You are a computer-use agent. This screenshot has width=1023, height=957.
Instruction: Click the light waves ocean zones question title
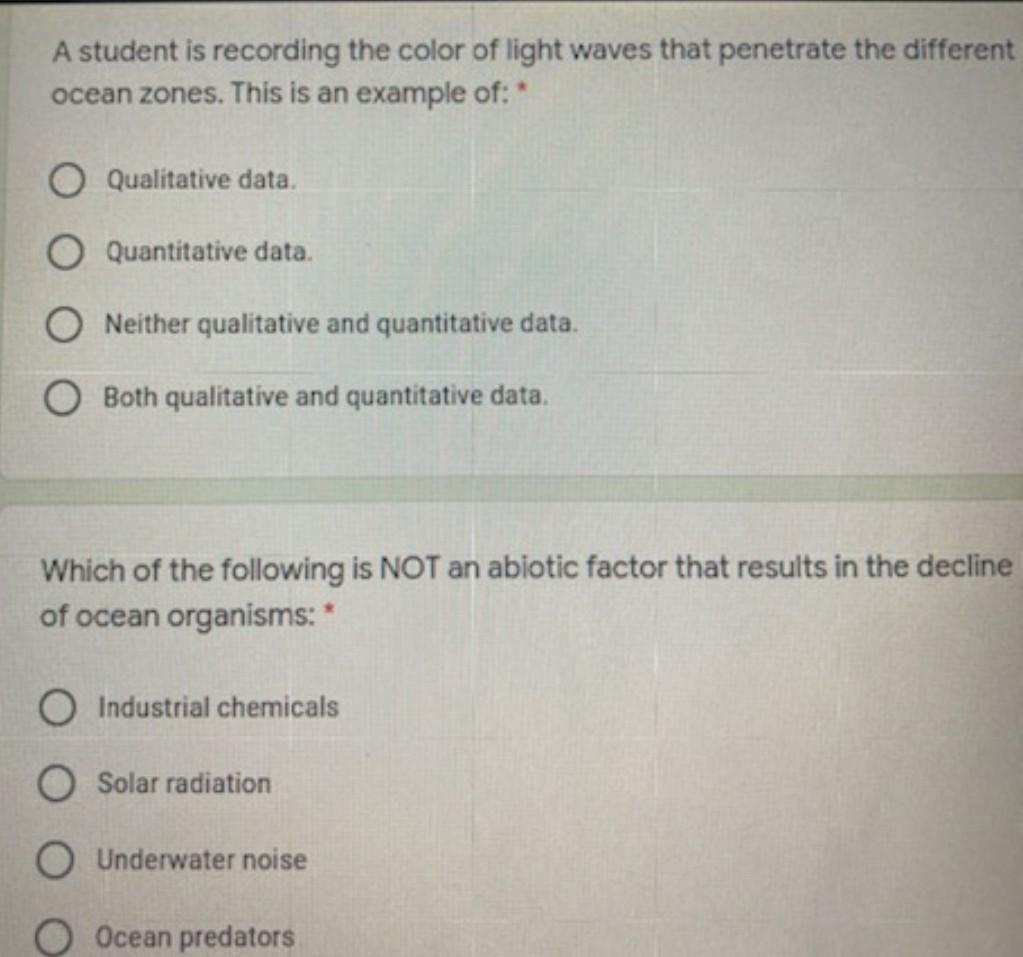[533, 72]
